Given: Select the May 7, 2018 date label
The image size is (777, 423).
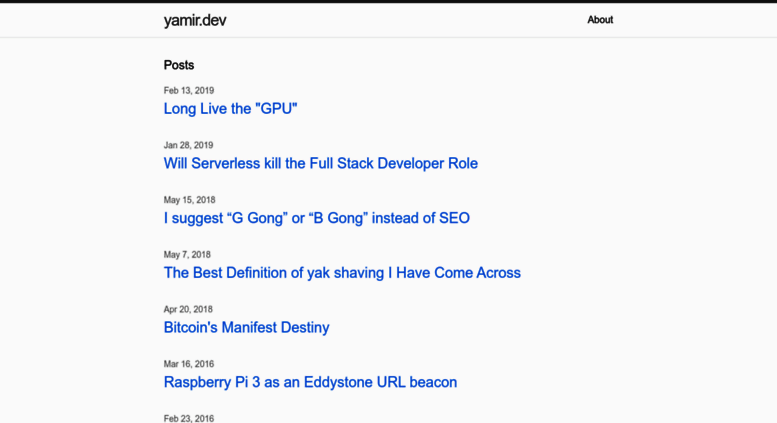Looking at the screenshot, I should pos(187,255).
